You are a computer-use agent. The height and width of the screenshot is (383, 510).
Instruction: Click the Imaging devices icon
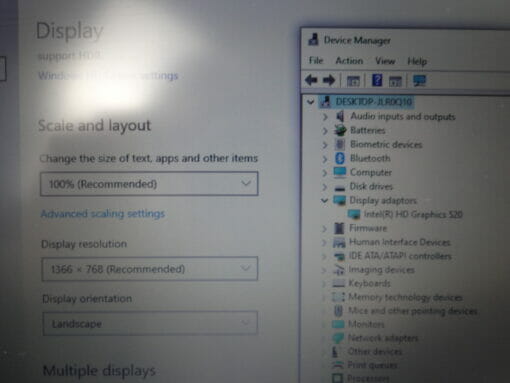[x=339, y=270]
